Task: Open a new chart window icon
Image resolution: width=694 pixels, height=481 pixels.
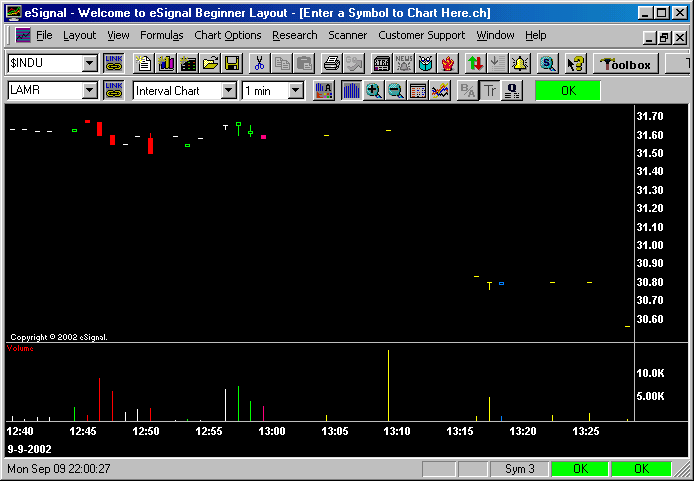Action: pos(166,64)
